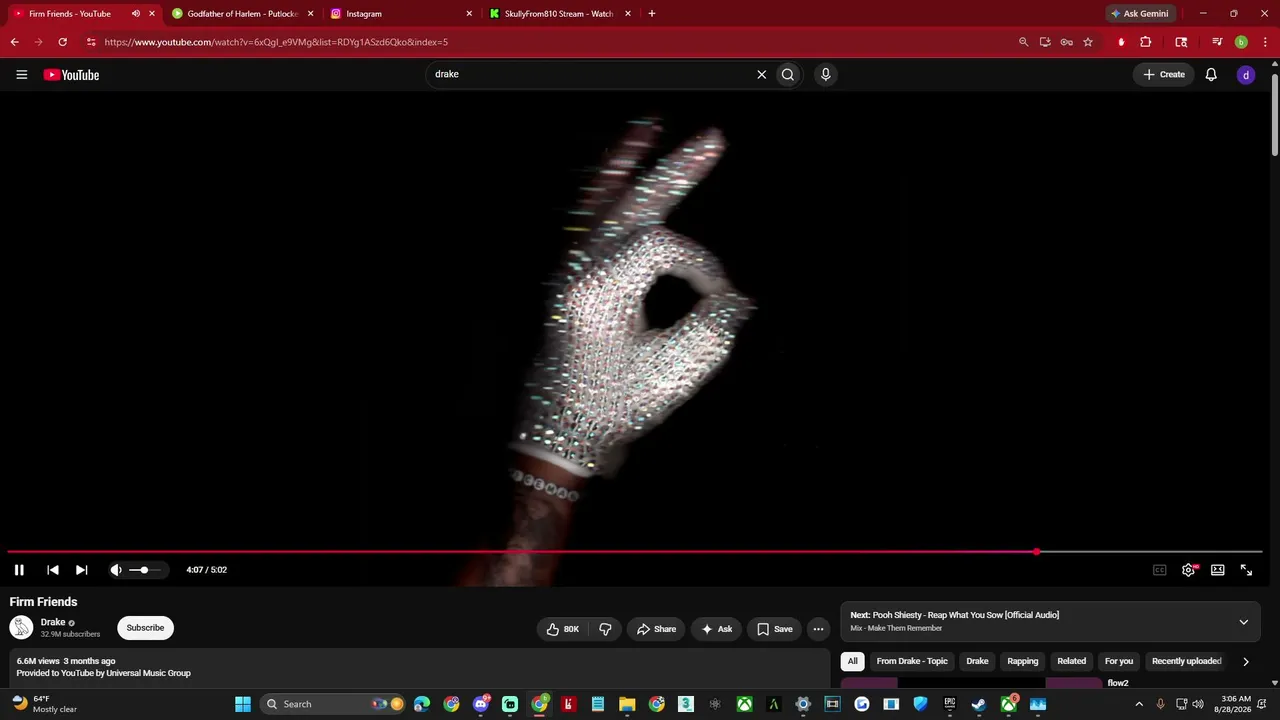The height and width of the screenshot is (720, 1280).
Task: Skip to the next video
Action: [82, 570]
